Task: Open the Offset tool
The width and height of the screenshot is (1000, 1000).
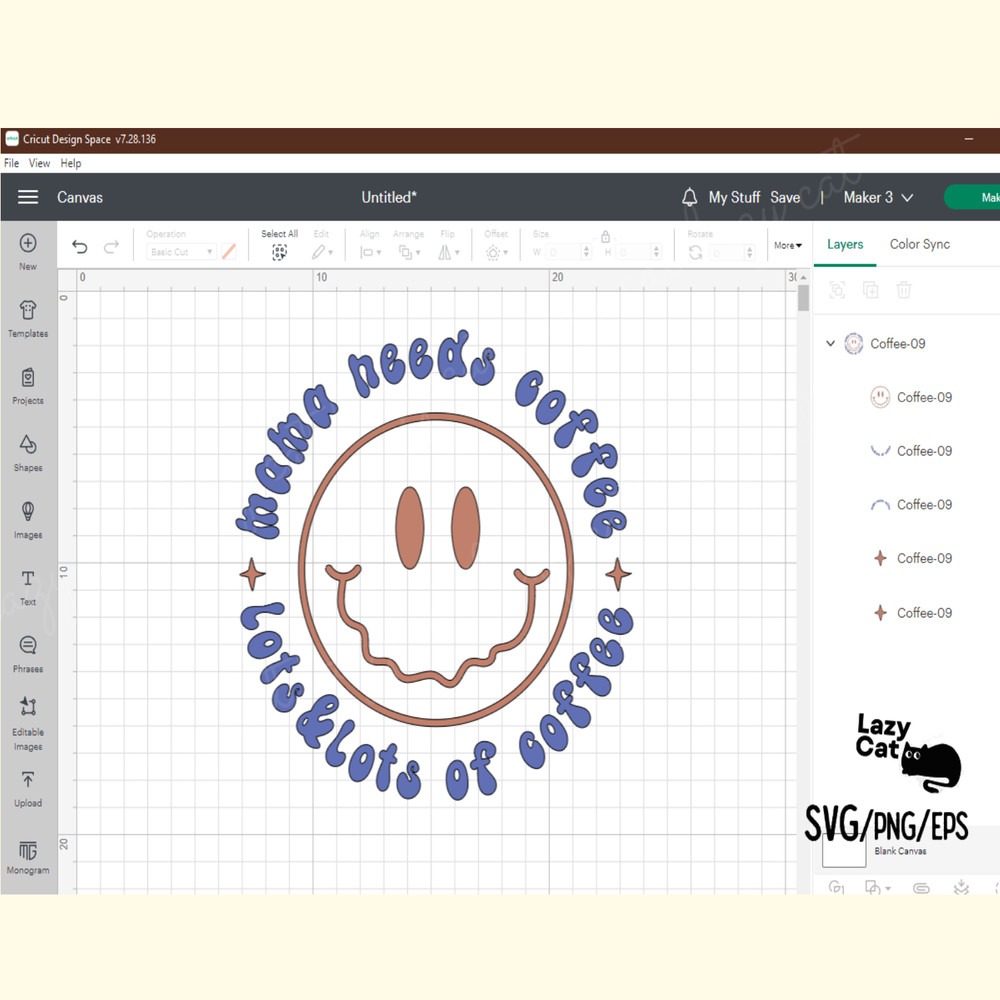Action: point(494,251)
